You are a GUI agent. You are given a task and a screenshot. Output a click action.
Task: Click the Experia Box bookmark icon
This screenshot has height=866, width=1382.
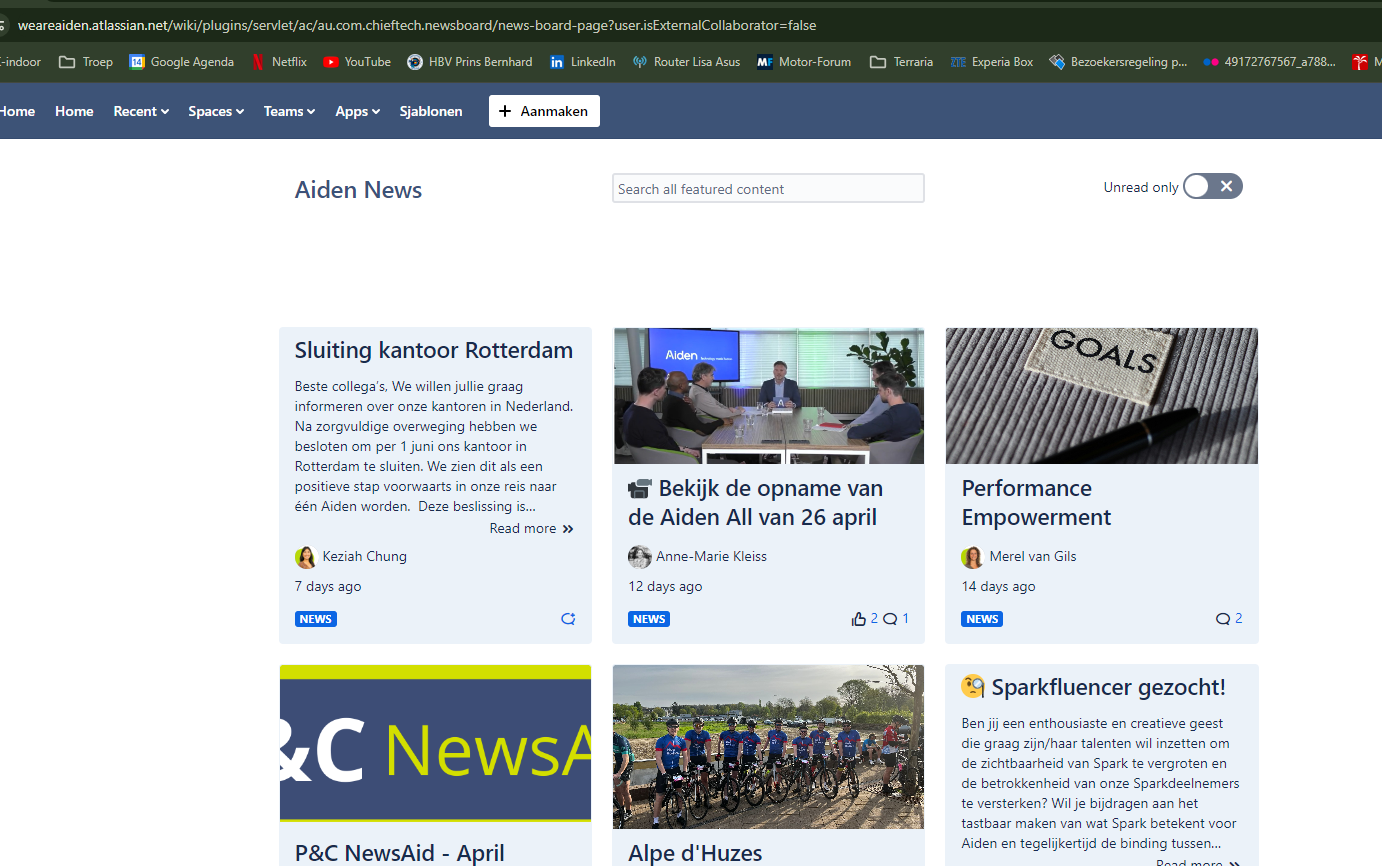coord(958,62)
